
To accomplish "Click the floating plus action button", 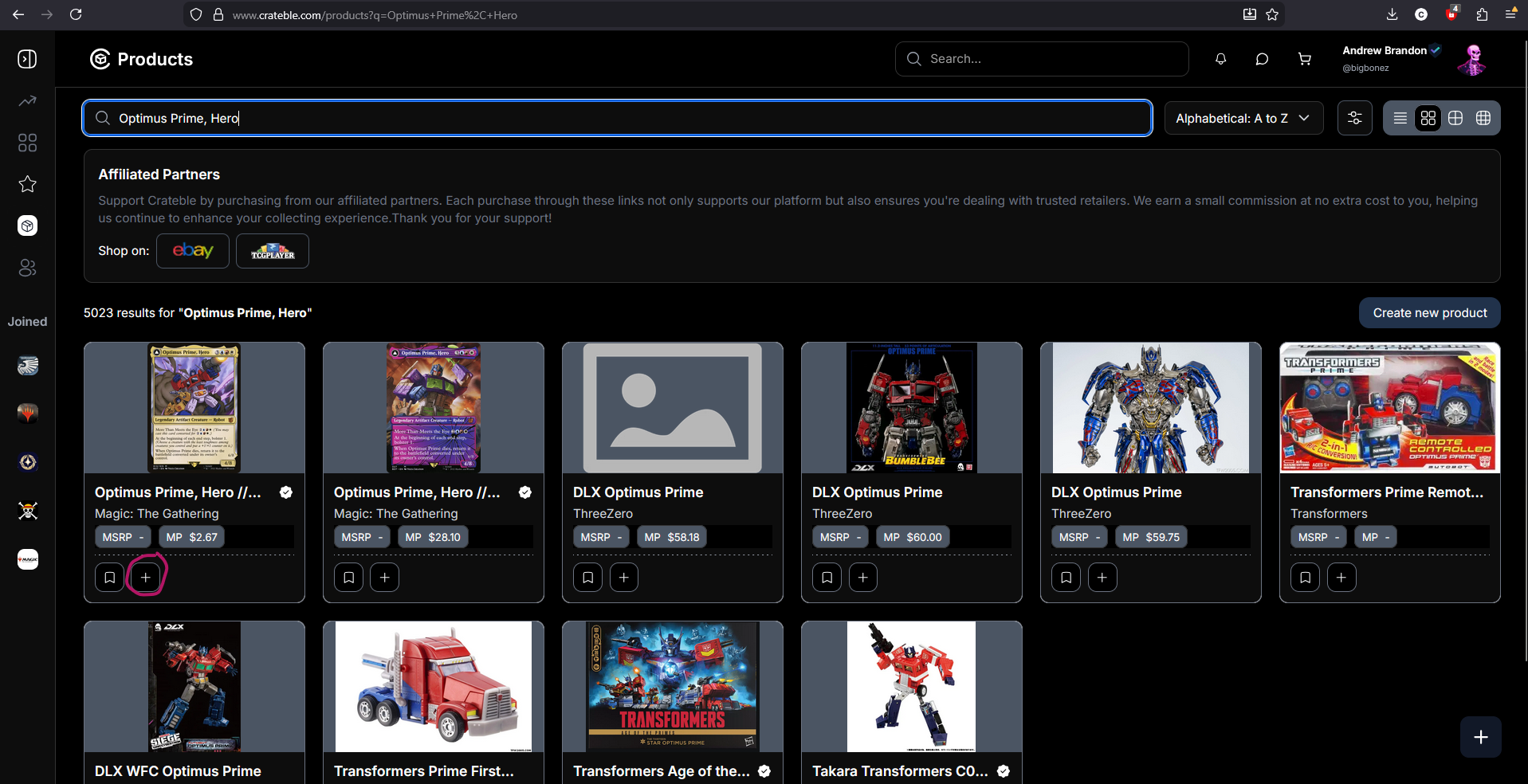I will [1480, 737].
